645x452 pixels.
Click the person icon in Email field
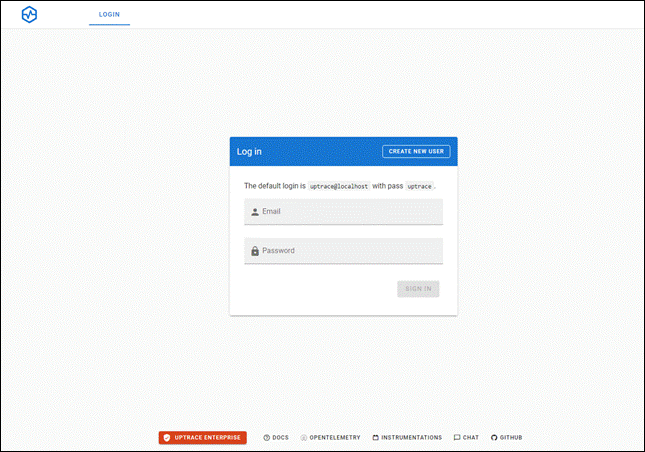pos(255,212)
